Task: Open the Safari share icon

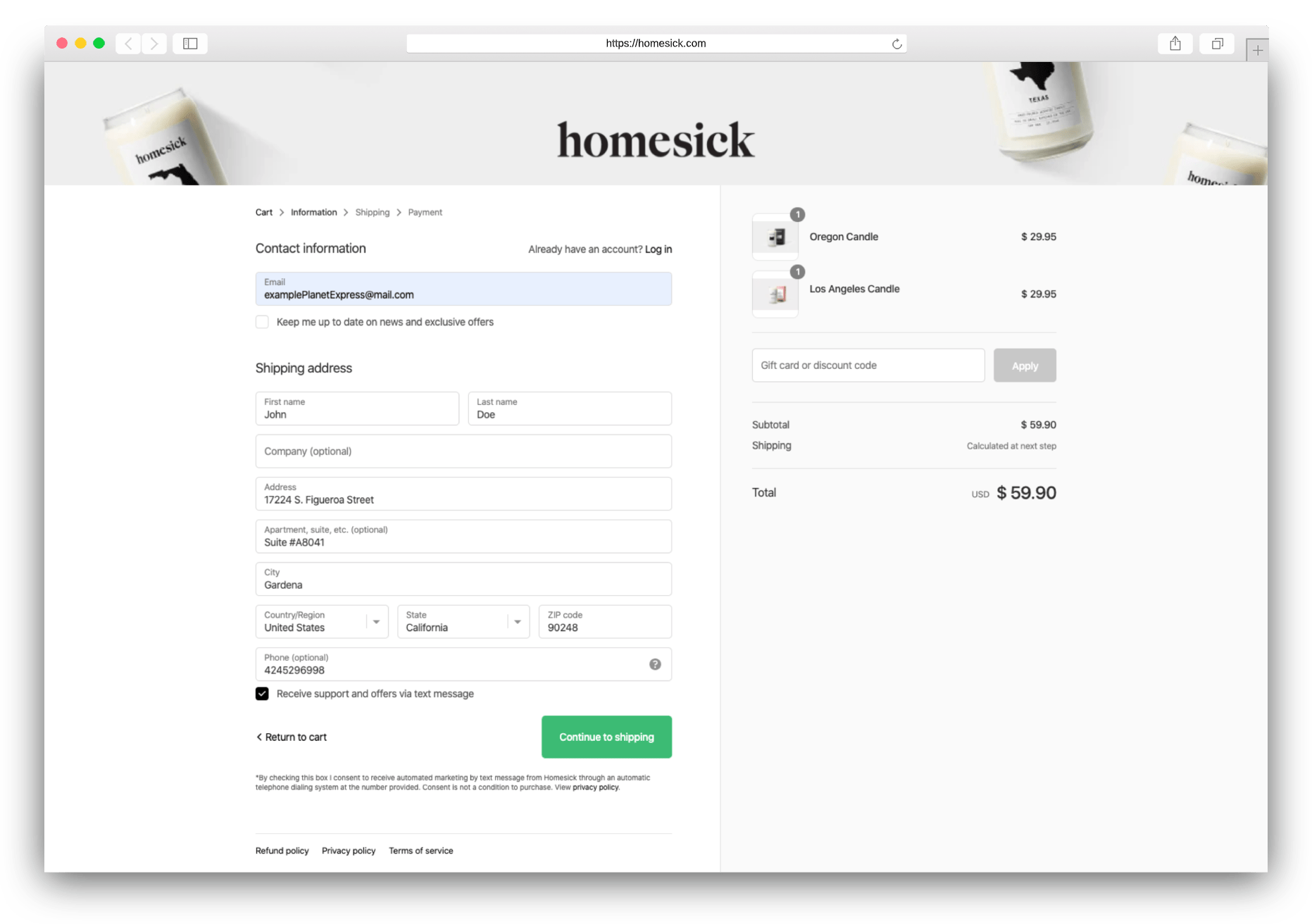Action: (x=1175, y=44)
